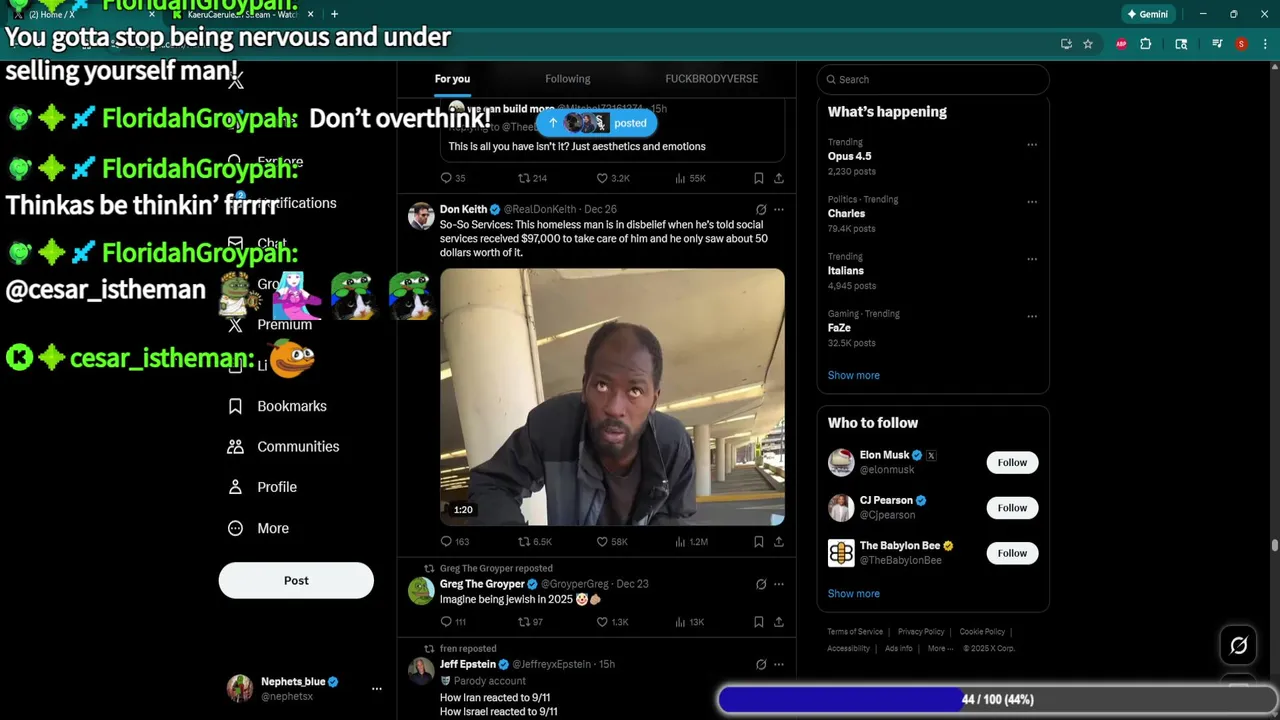Open the Chrome profile avatar S
1280x720 pixels.
[1241, 44]
